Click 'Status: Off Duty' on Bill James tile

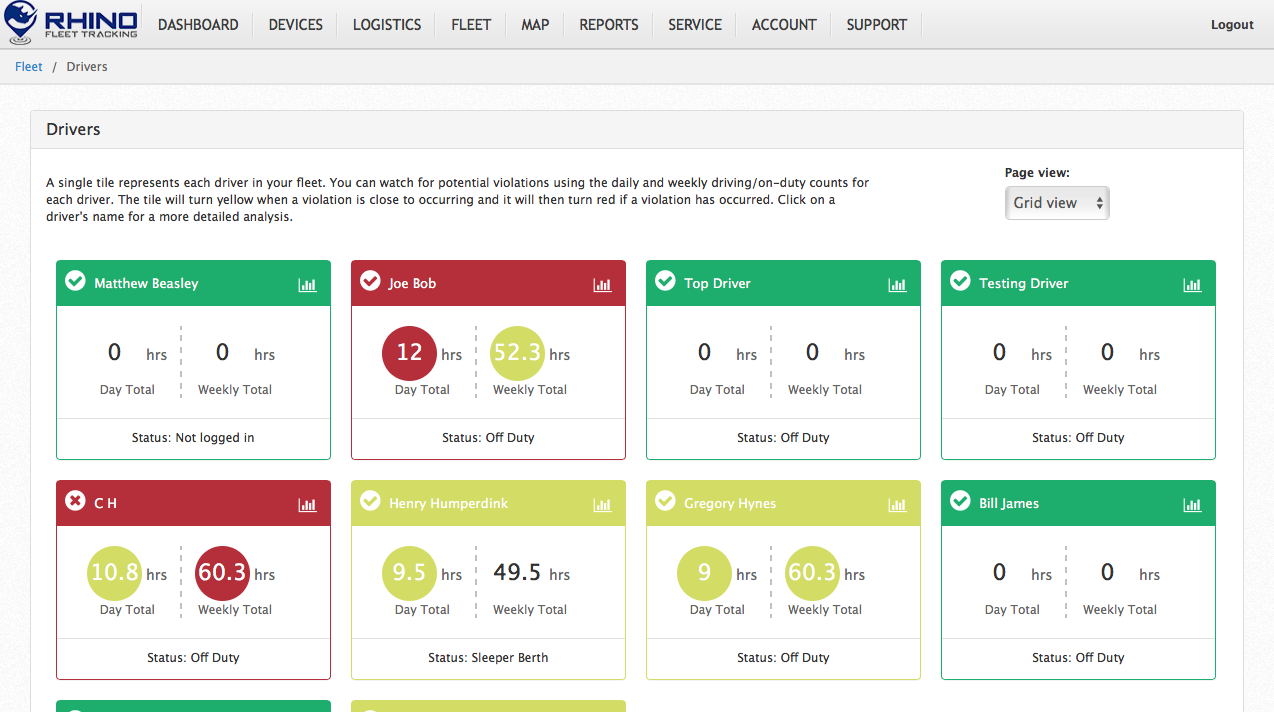point(1078,658)
